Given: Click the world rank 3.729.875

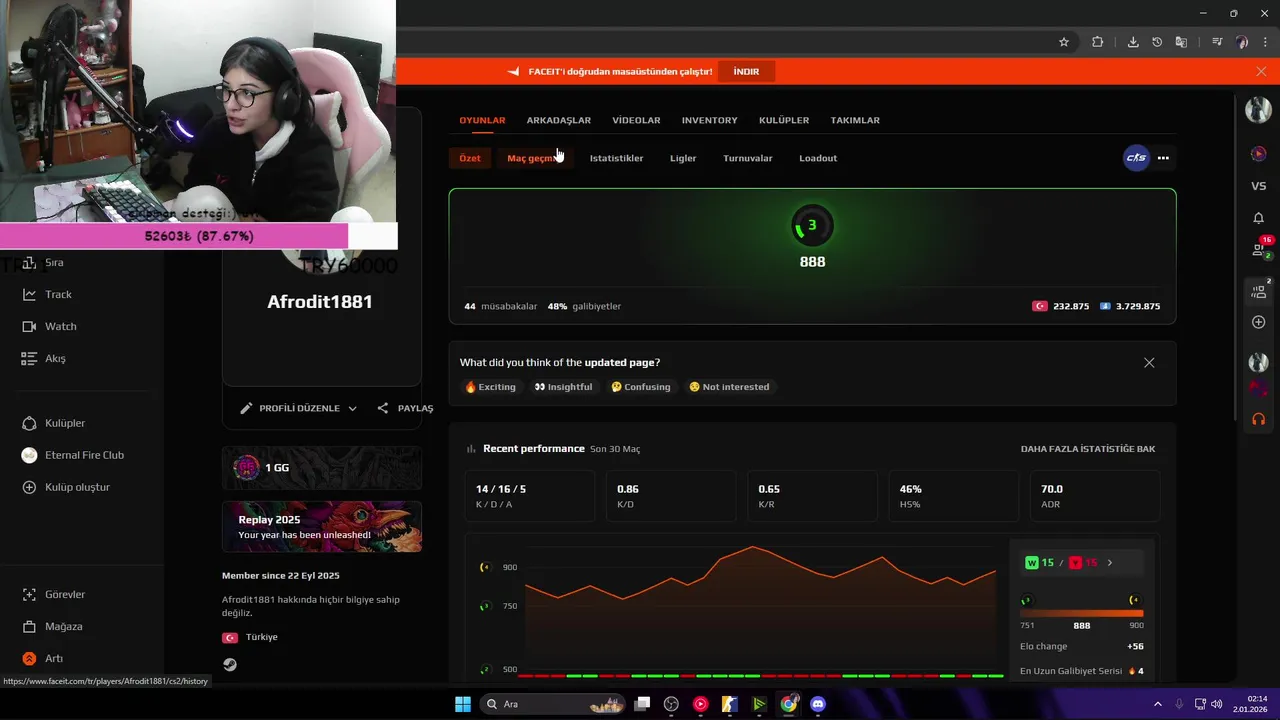Looking at the screenshot, I should [1130, 306].
